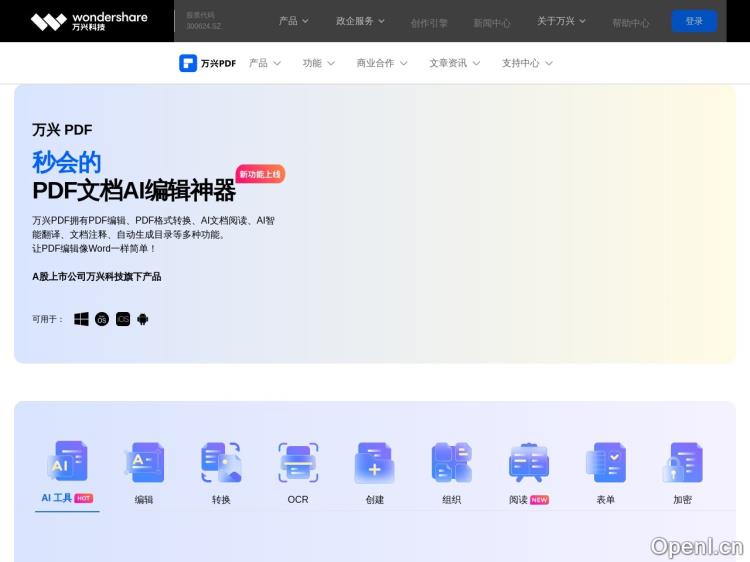Open the 帮助中心 menu item
The width and height of the screenshot is (750, 562).
(x=631, y=23)
